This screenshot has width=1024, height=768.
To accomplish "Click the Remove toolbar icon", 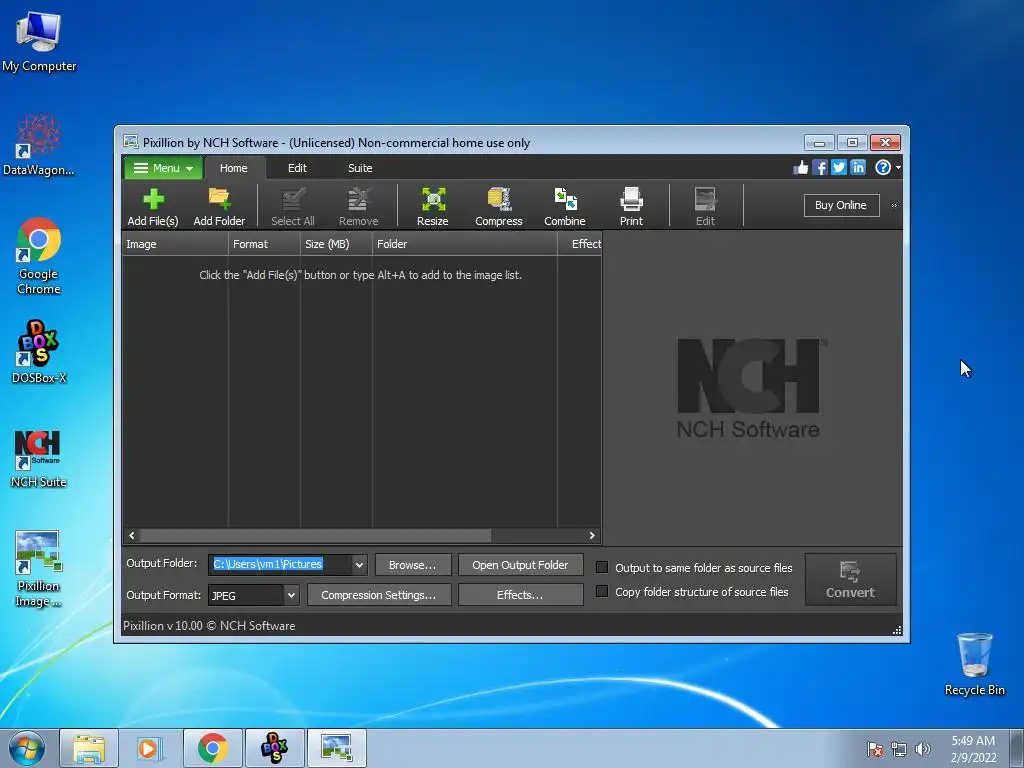I will 359,206.
